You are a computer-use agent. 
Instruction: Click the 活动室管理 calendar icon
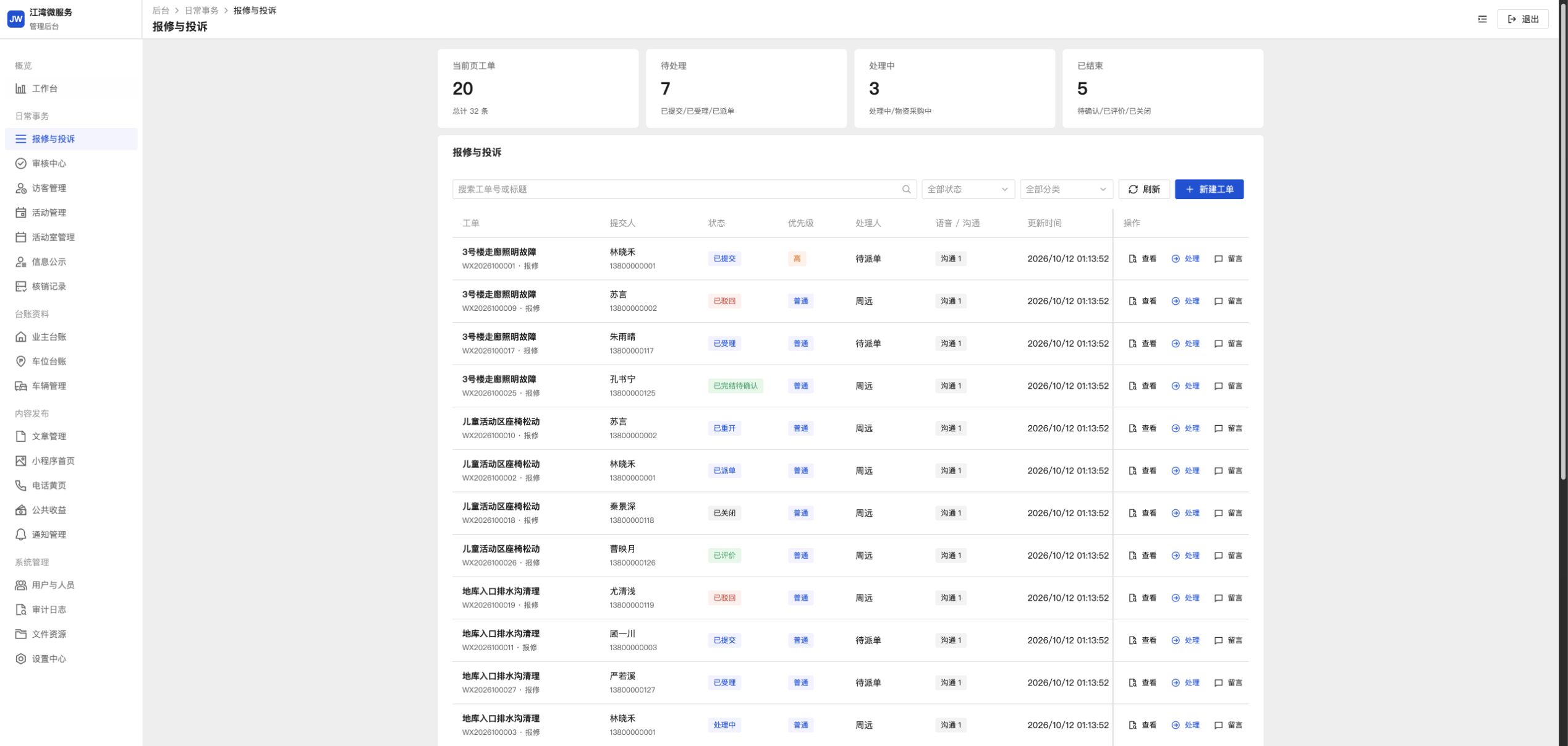21,237
